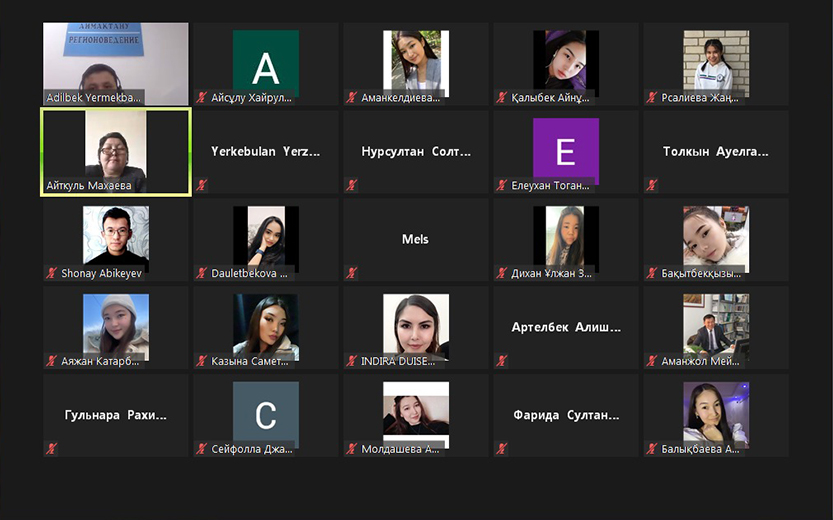
Task: Click muted mic icon beside INDIRA DUISE
Action: coord(351,361)
